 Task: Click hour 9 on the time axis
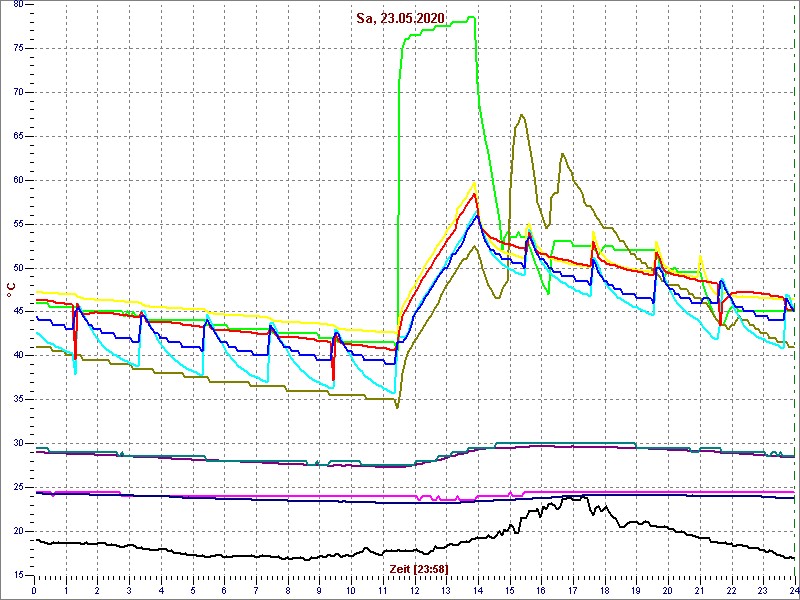(x=319, y=590)
